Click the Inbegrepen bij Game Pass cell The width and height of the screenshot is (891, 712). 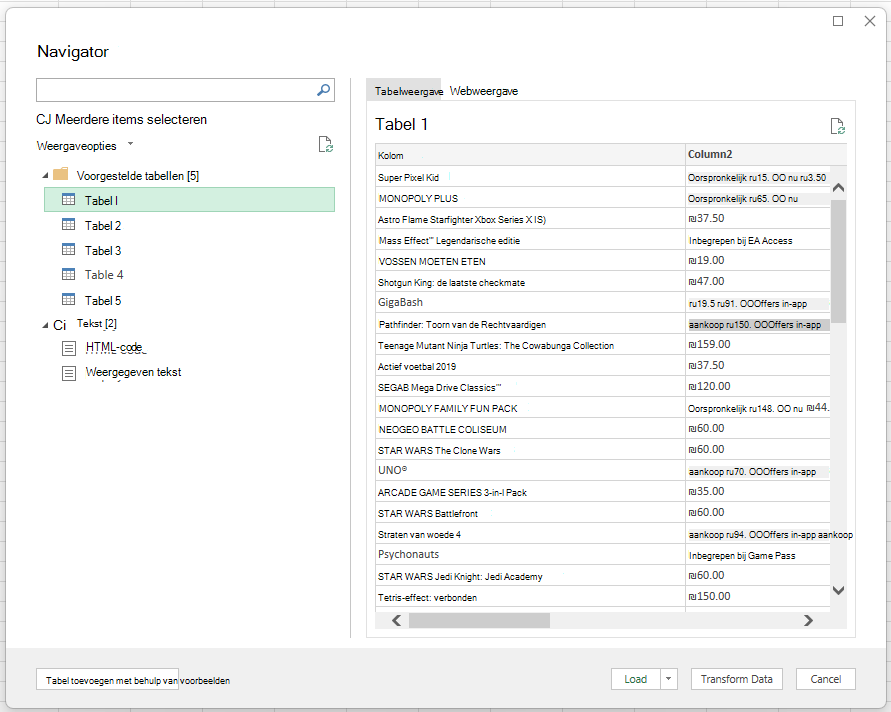click(x=758, y=555)
